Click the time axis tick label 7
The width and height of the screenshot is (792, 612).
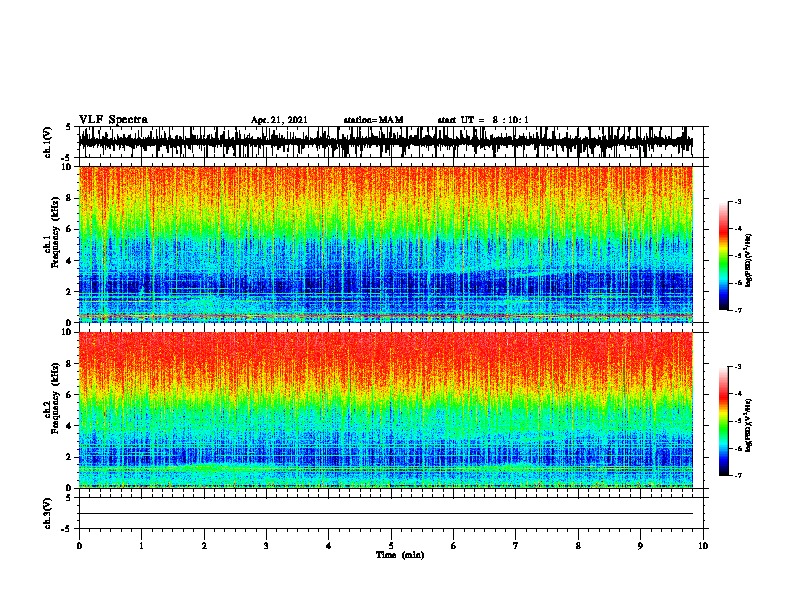[516, 546]
